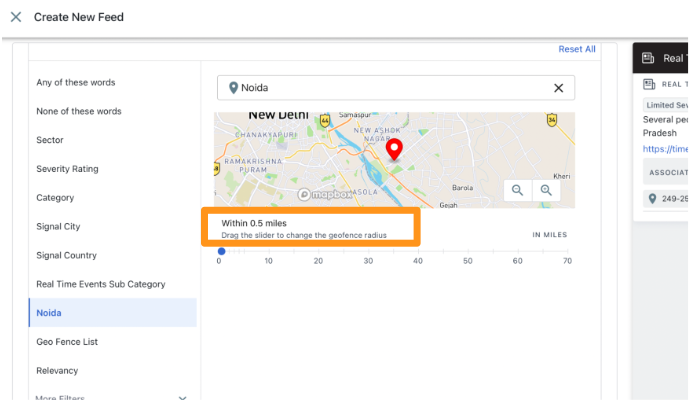Click the 'Within 0.5 miles' text

tap(254, 223)
